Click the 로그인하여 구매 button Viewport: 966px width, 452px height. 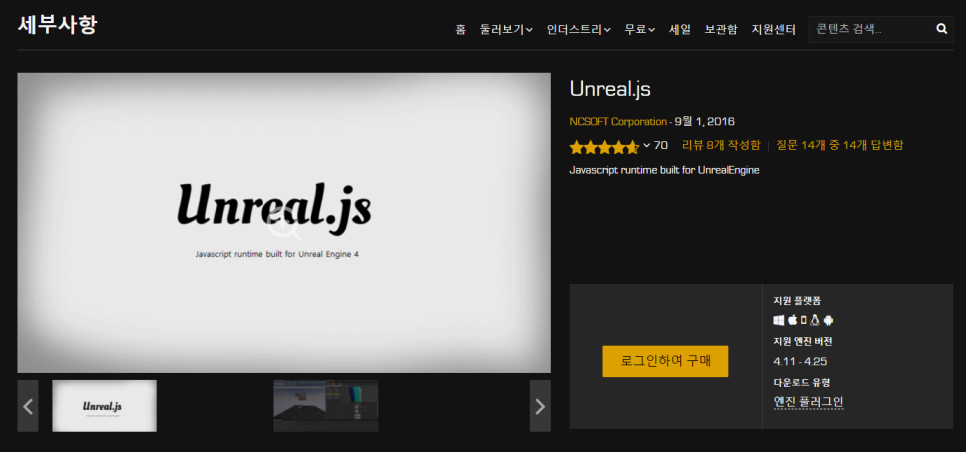(665, 361)
